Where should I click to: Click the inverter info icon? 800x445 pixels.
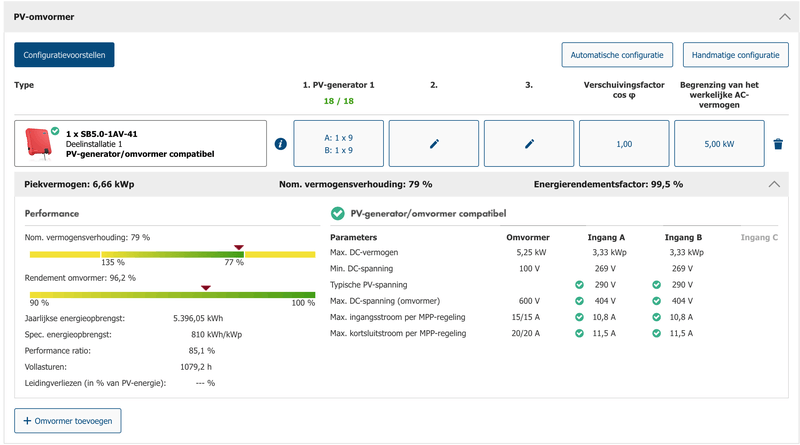pos(280,144)
